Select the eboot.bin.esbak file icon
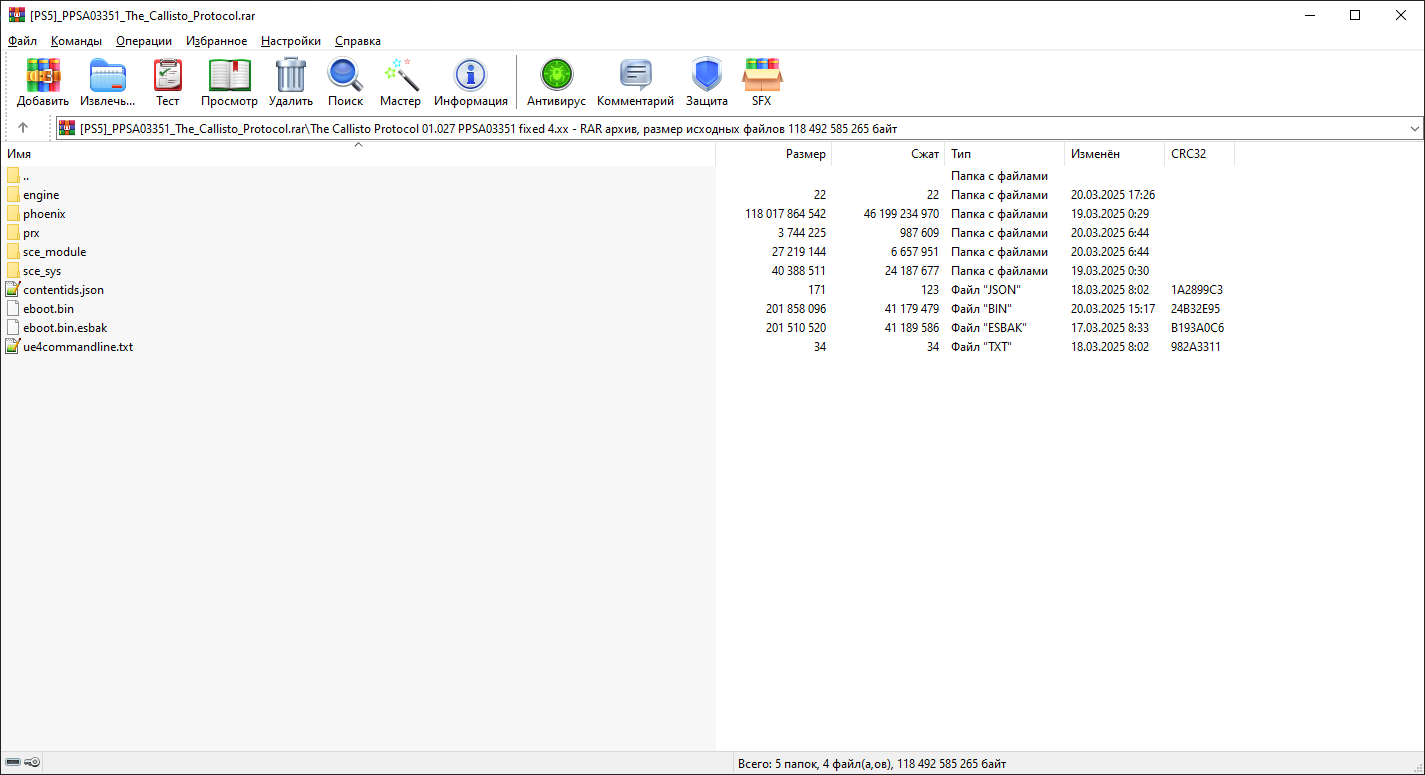This screenshot has height=775, width=1425. point(13,327)
